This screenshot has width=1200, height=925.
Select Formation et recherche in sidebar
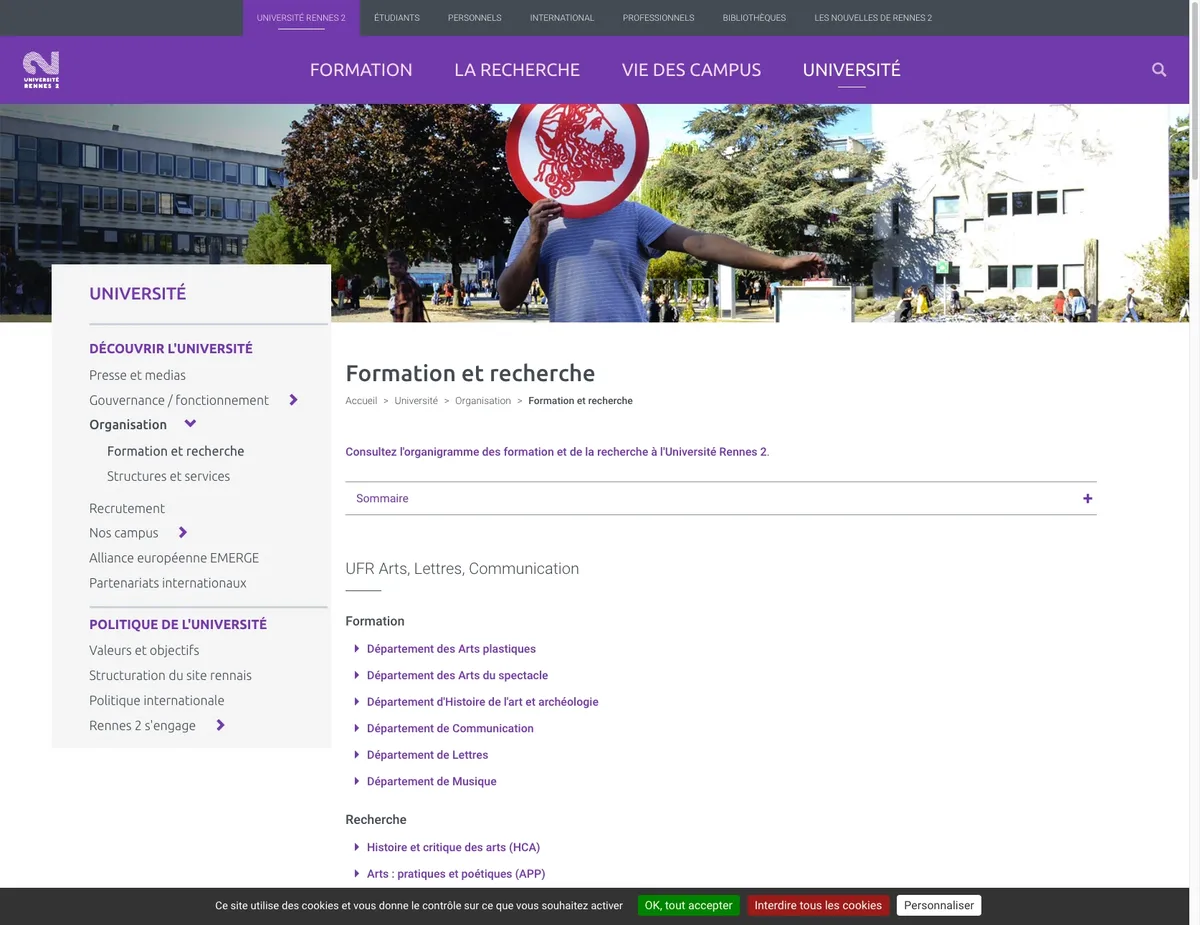tap(176, 451)
